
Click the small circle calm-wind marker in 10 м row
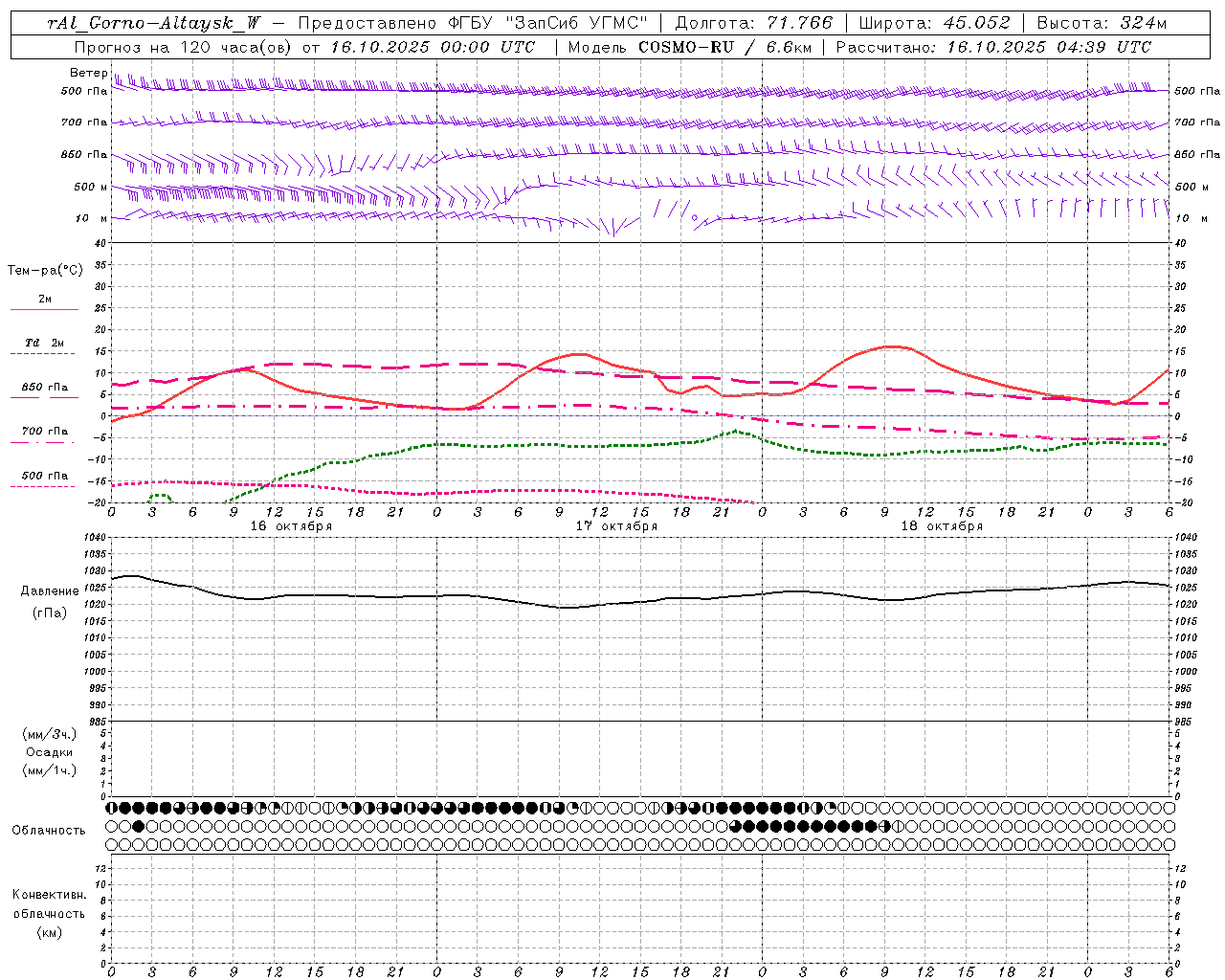pyautogui.click(x=695, y=218)
